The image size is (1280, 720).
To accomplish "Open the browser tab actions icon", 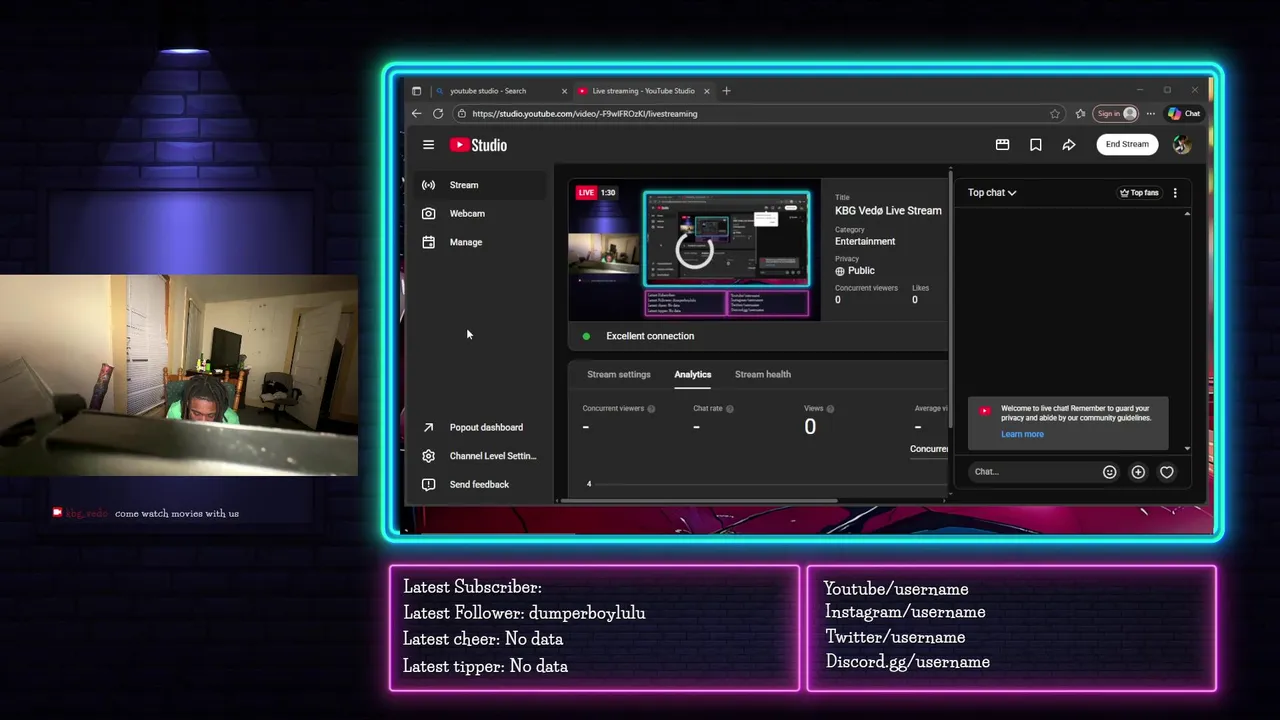I will (x=417, y=91).
